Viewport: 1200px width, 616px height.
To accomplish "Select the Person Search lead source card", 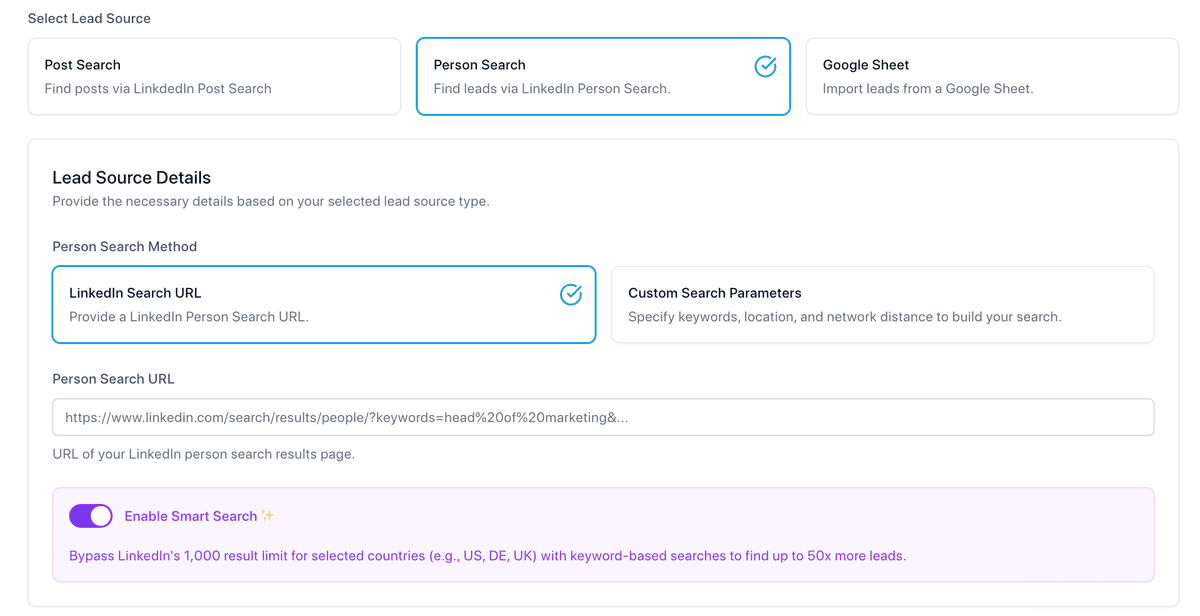I will coord(603,76).
